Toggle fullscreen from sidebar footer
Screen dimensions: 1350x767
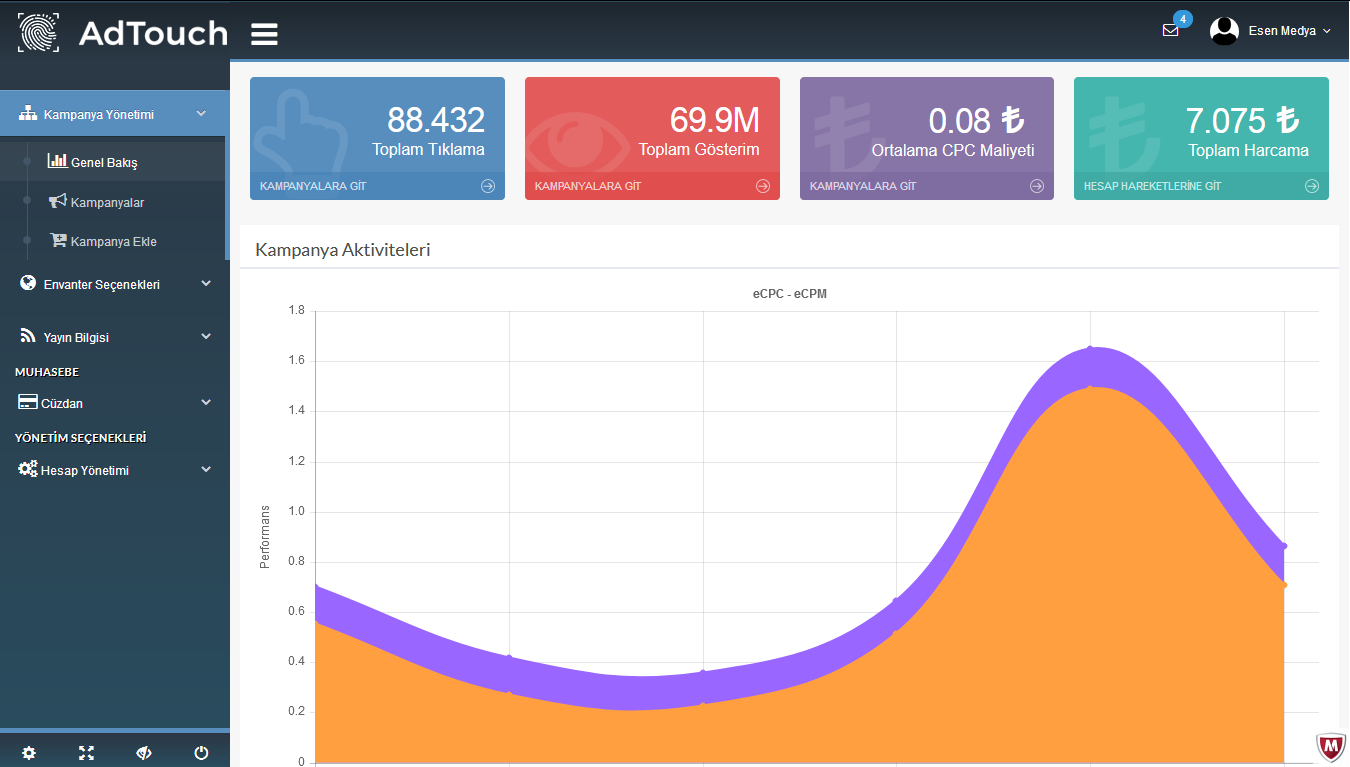86,753
